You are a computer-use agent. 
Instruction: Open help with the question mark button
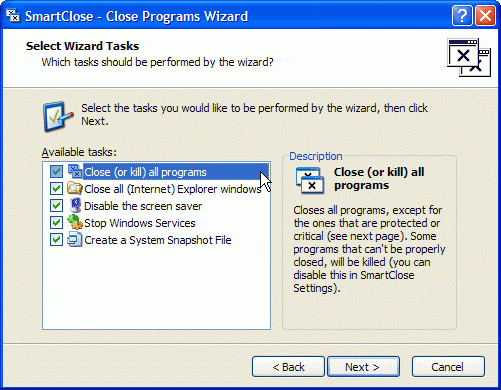click(462, 16)
